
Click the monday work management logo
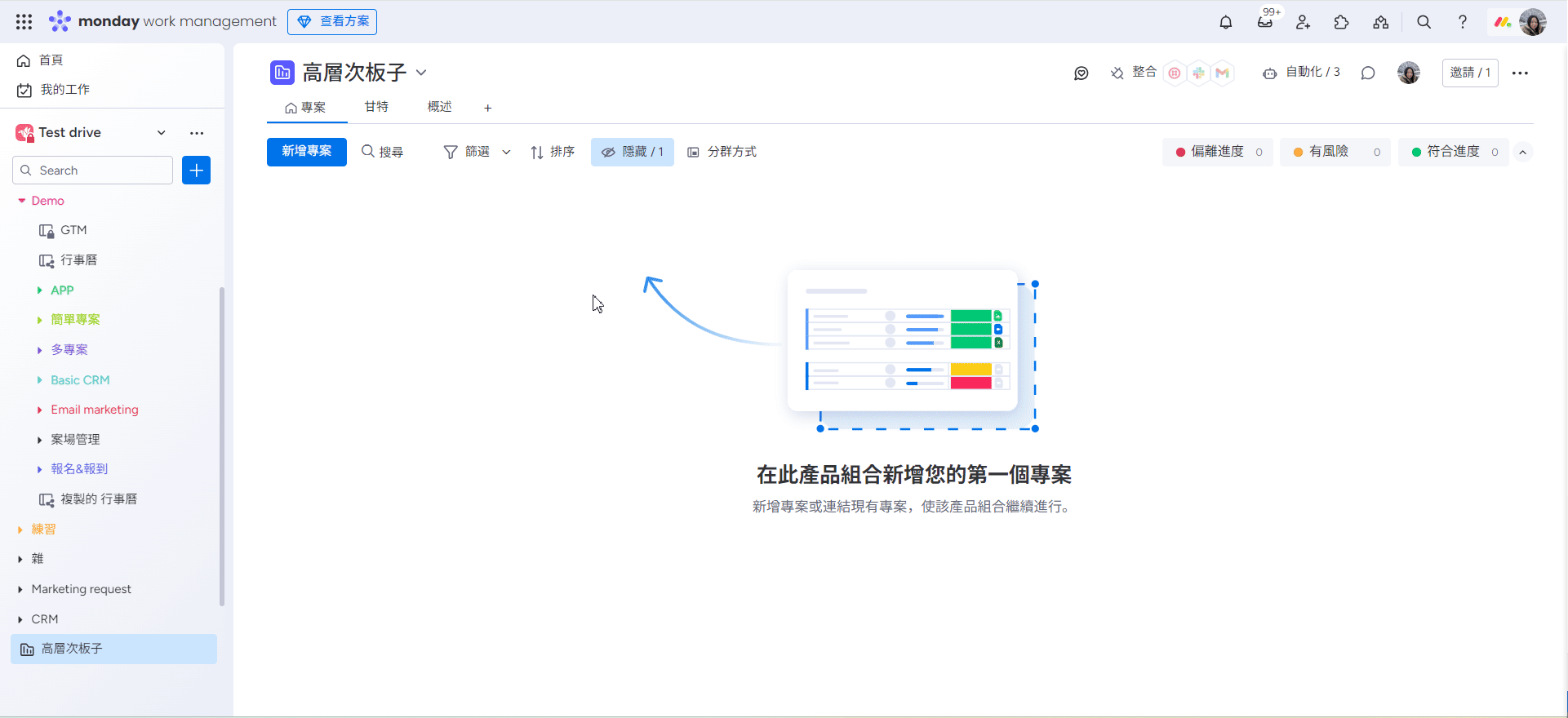point(162,21)
